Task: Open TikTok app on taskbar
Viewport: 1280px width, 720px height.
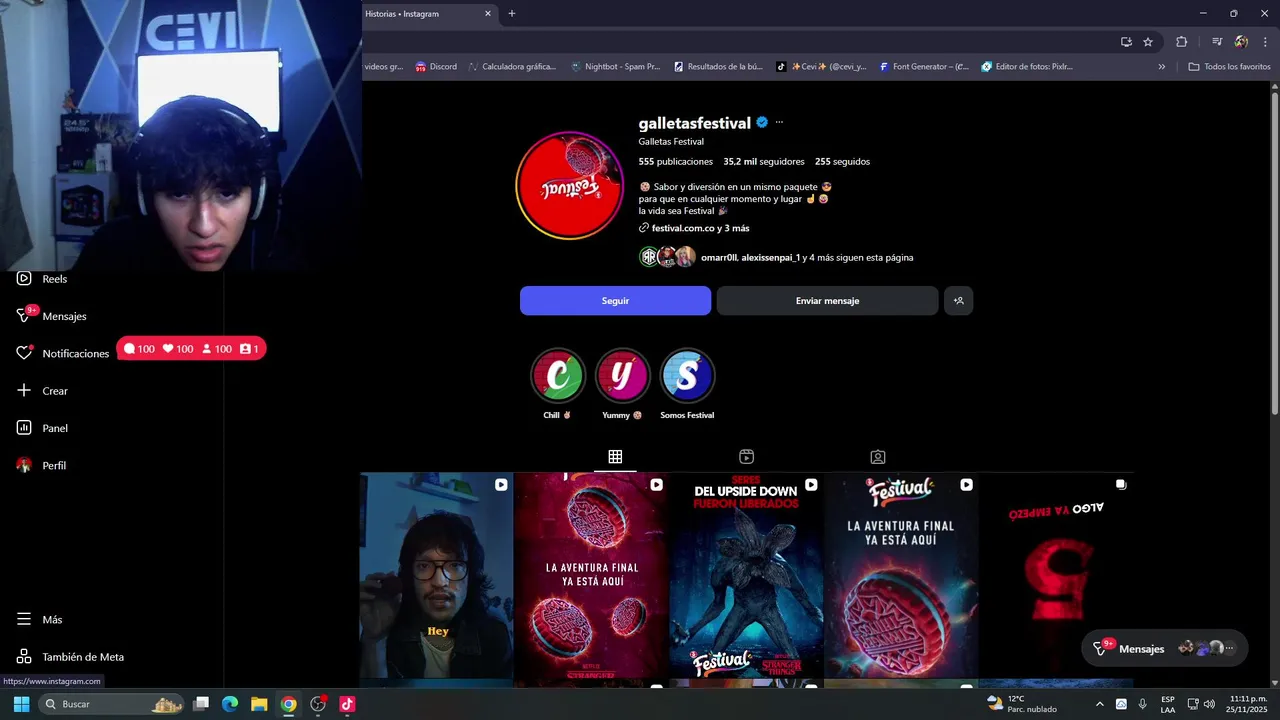Action: (347, 704)
